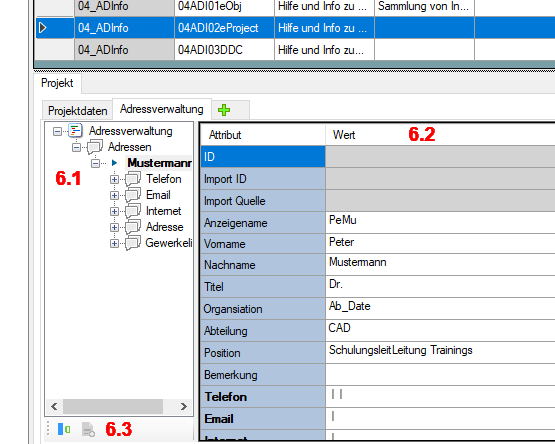This screenshot has height=444, width=555.
Task: Click the row-selector arrow of 04ADI02eProject
Action: click(x=43, y=28)
